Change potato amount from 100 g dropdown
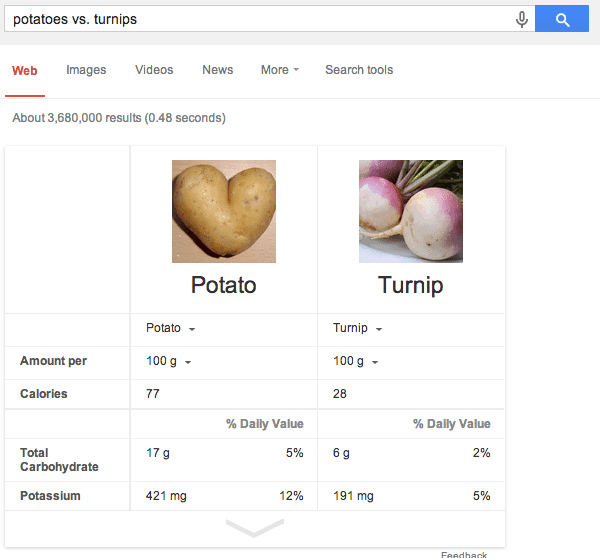600x558 pixels. click(169, 361)
